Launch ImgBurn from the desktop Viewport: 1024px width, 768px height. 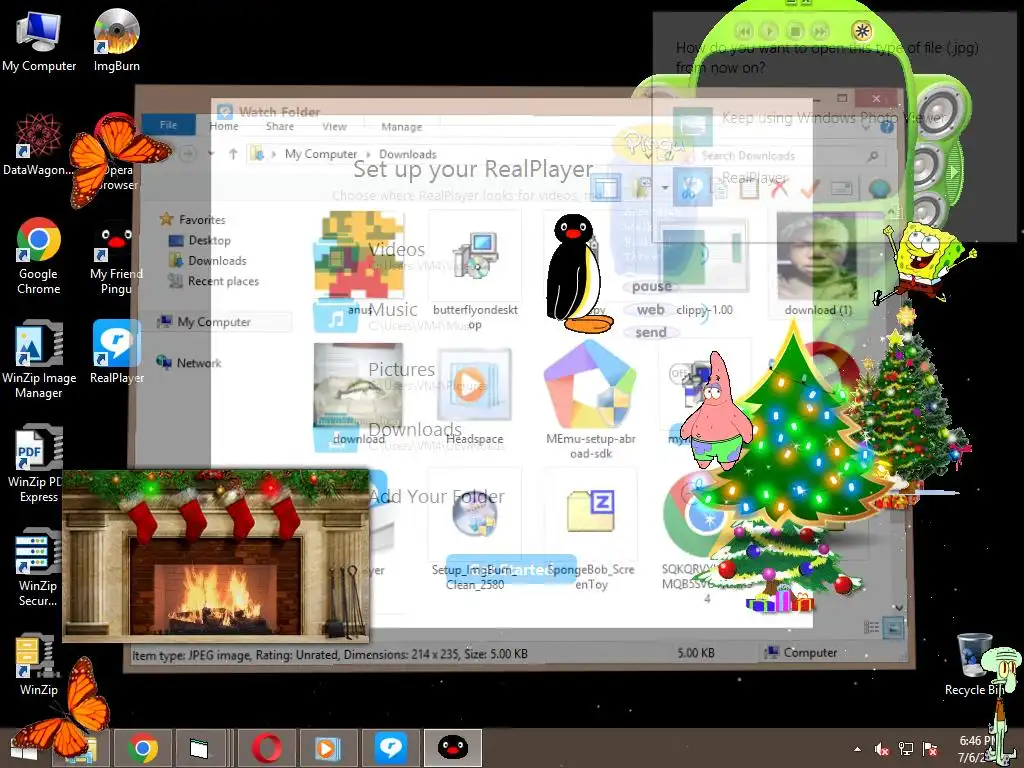116,40
